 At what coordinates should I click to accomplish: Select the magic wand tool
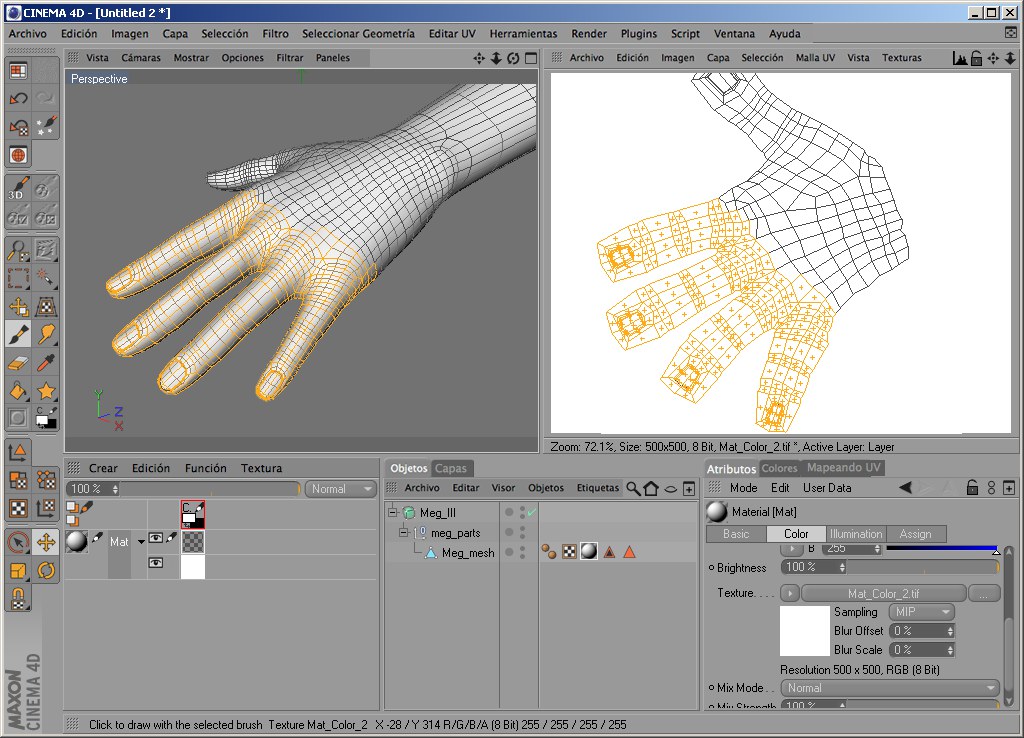point(46,278)
